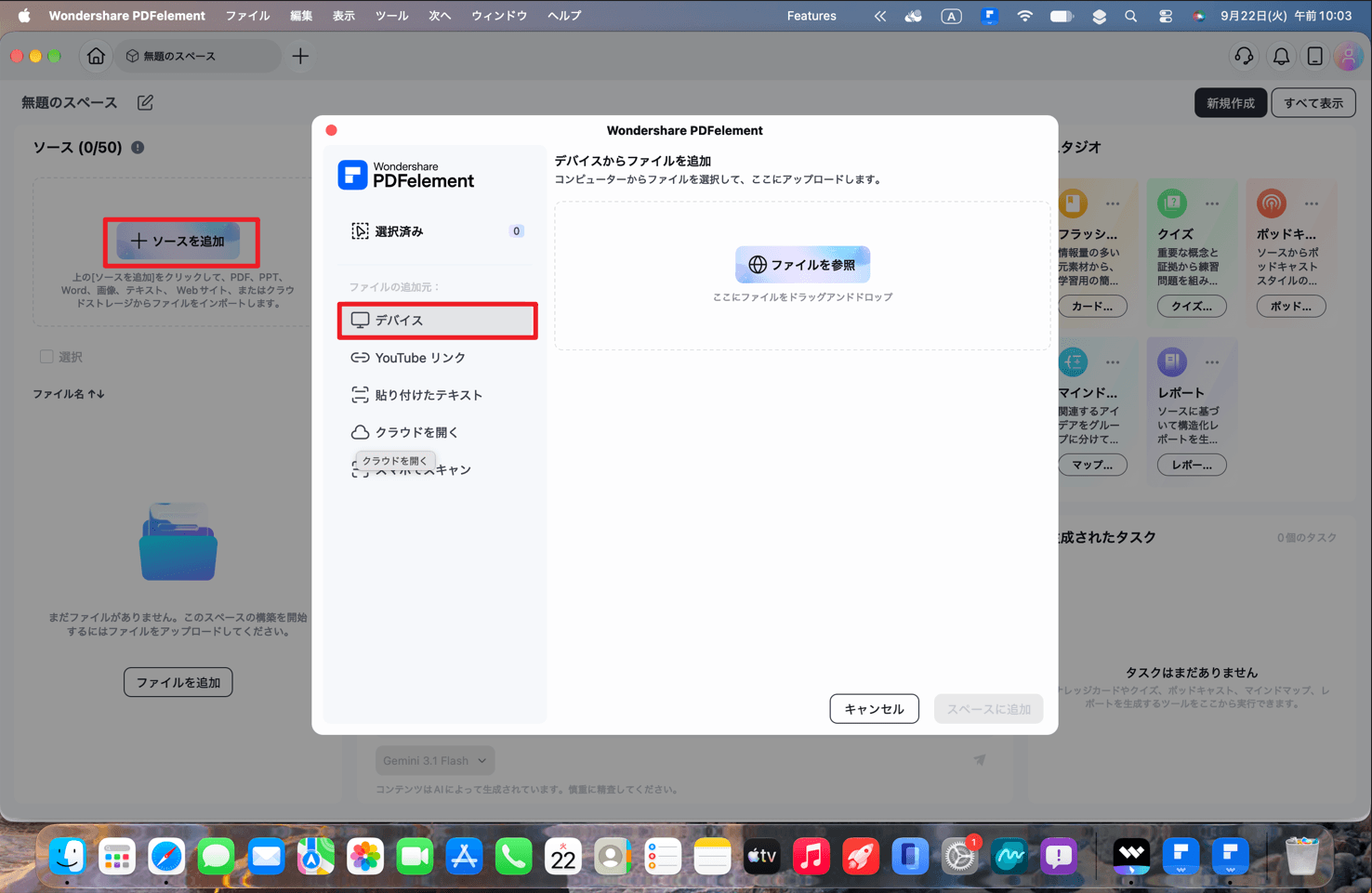Viewport: 1372px width, 893px height.
Task: Open a new tab with the plus icon
Action: [x=300, y=56]
